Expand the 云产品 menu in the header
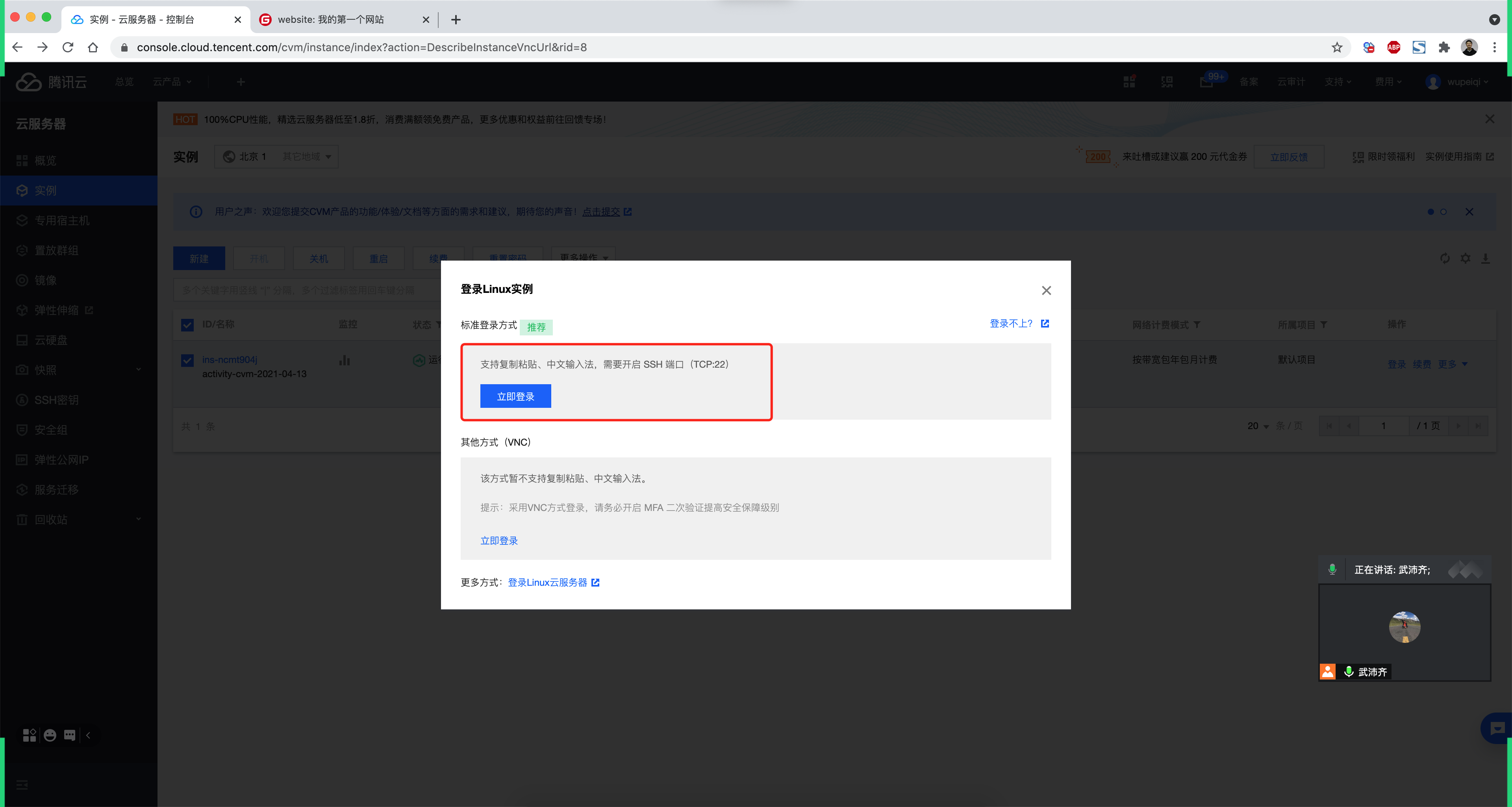 pos(172,81)
